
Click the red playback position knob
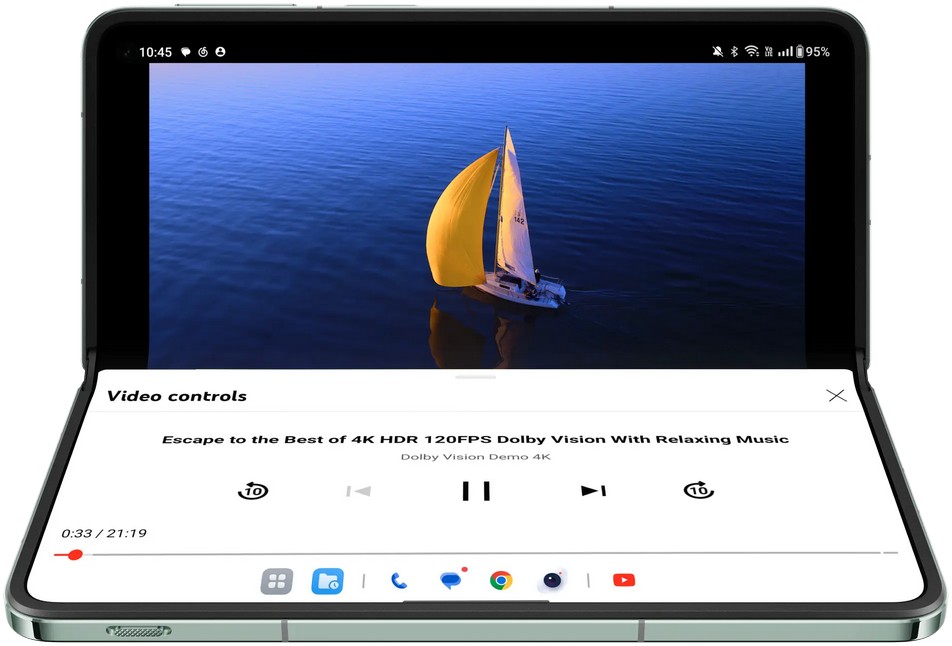(x=75, y=554)
